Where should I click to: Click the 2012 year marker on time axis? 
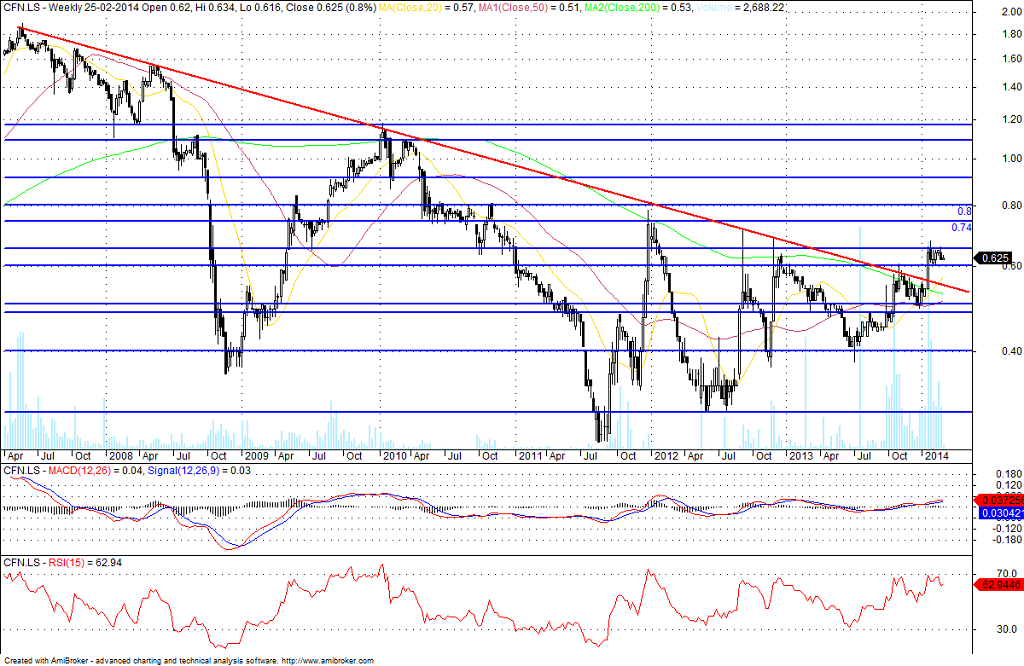point(665,455)
